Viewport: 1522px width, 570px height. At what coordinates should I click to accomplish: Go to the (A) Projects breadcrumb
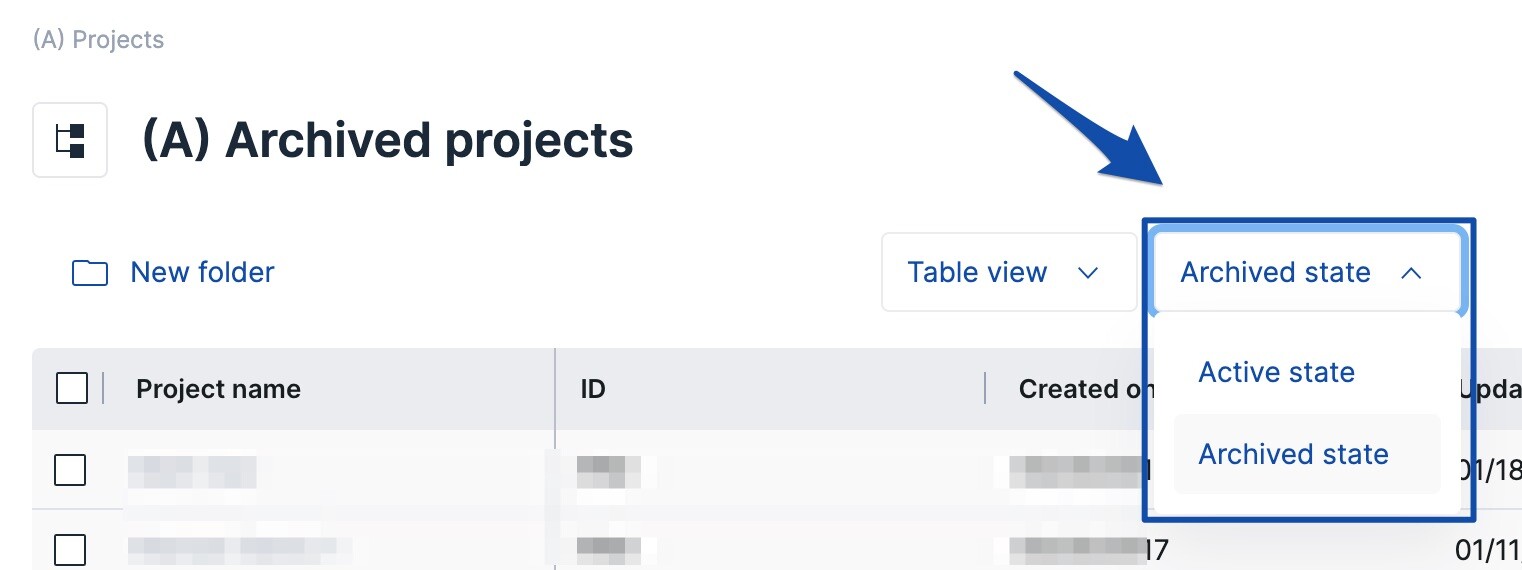(x=98, y=40)
